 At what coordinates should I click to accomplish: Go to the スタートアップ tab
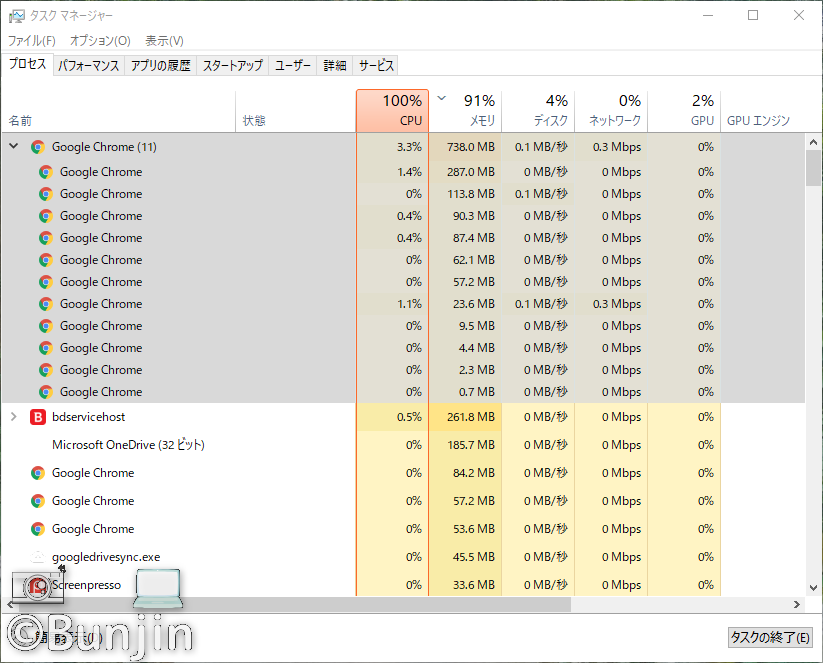233,66
